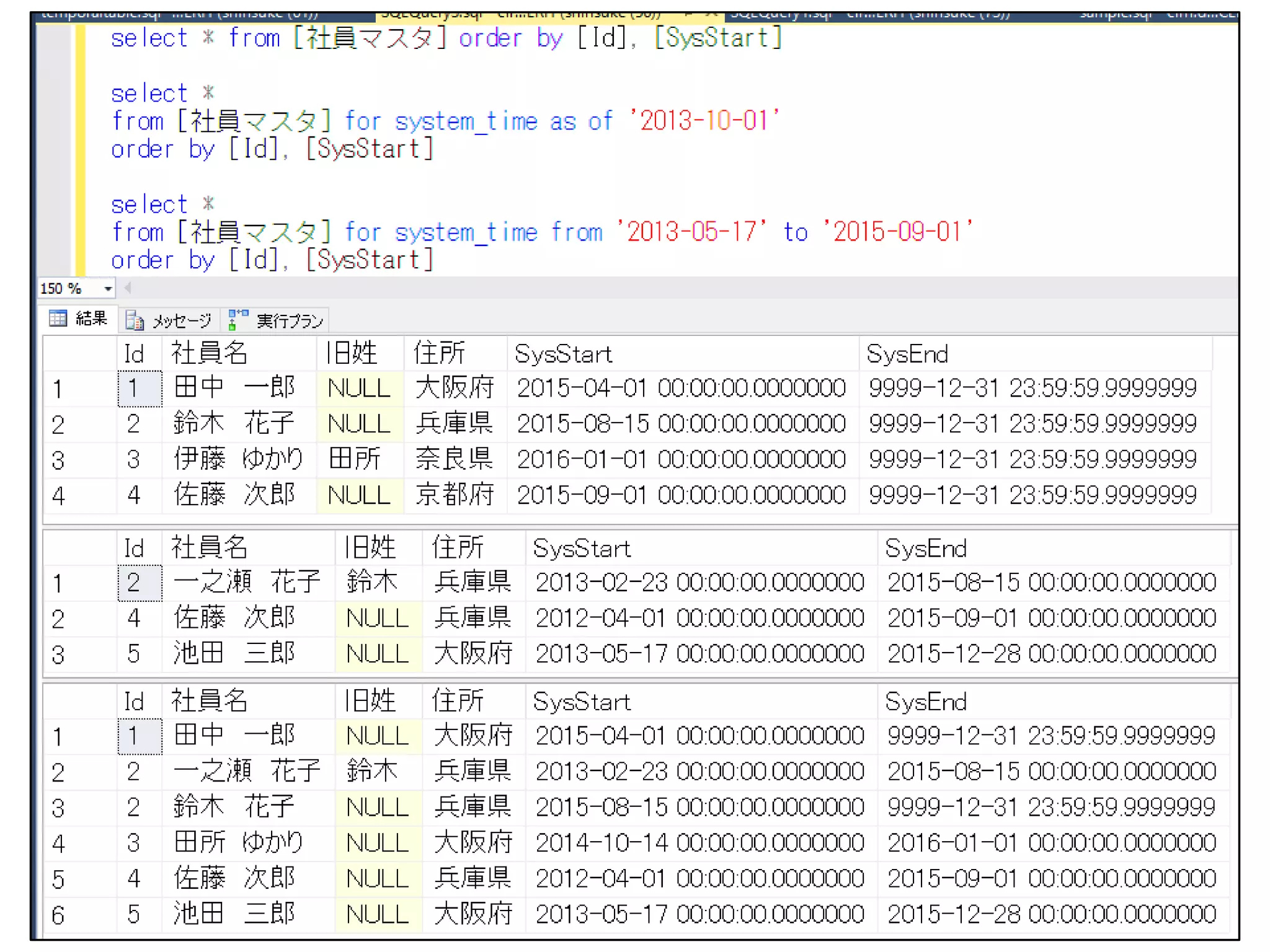Click the '2013-10-01' date literal in query
Viewport: 1270px width, 952px height.
tap(704, 121)
